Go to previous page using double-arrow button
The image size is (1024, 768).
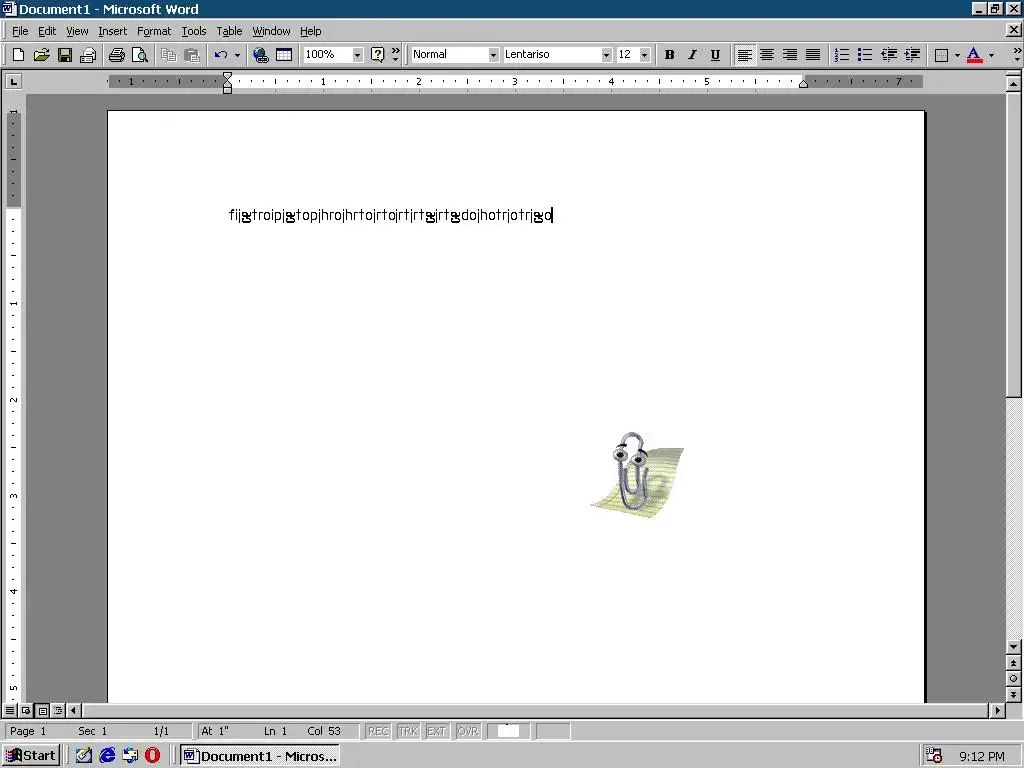1013,662
